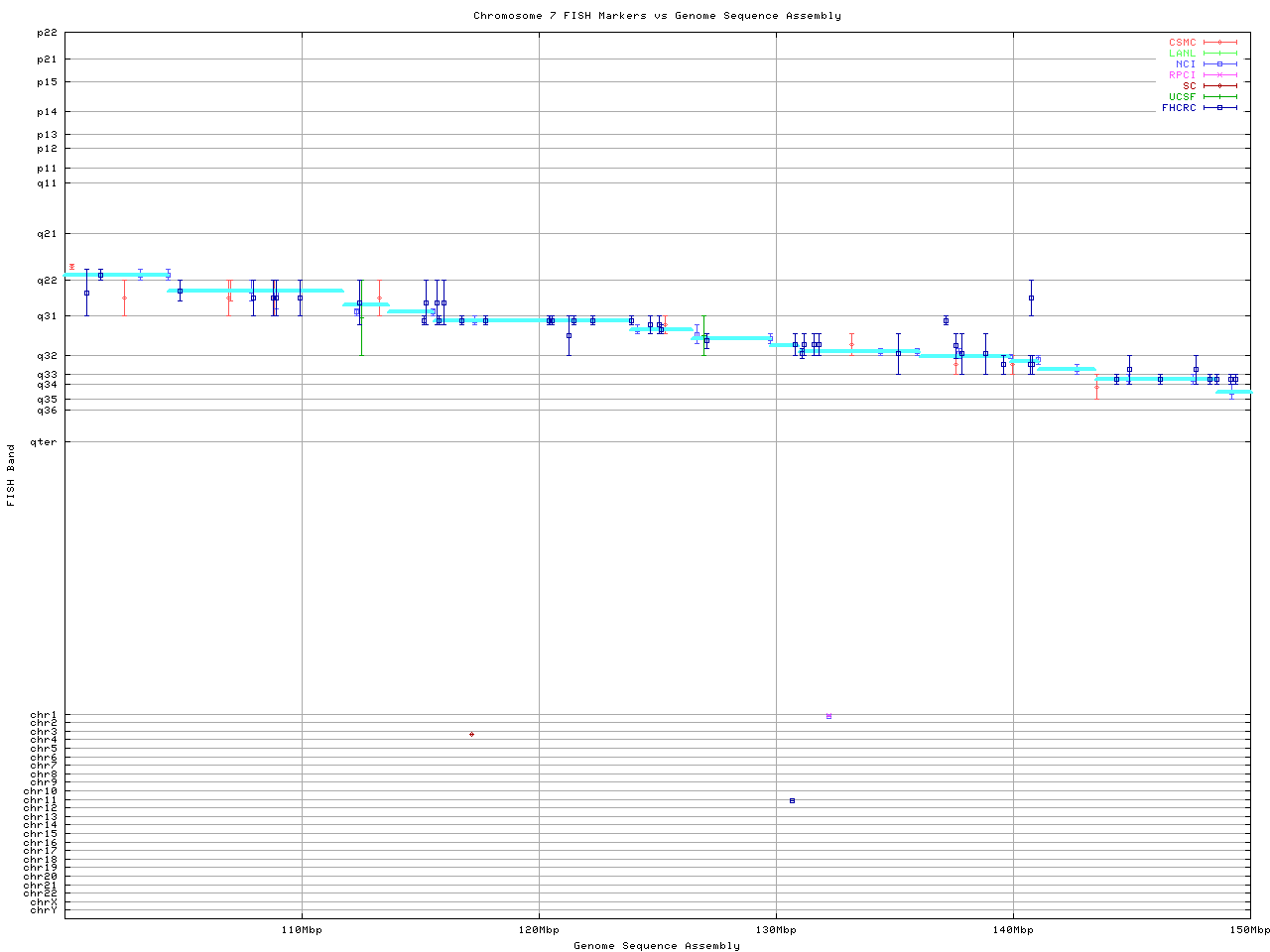Click the "Genome Sequence Assembly" x-axis title
Screen dimensions: 1270x952
(x=657, y=946)
